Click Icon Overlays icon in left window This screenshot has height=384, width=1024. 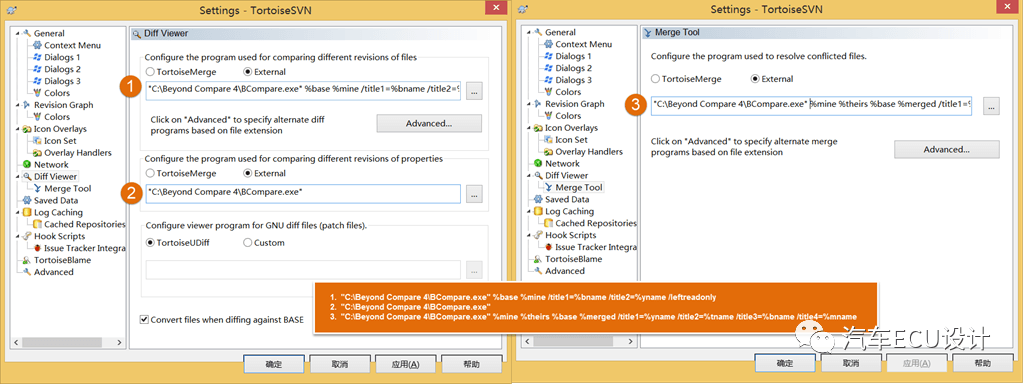tap(26, 129)
